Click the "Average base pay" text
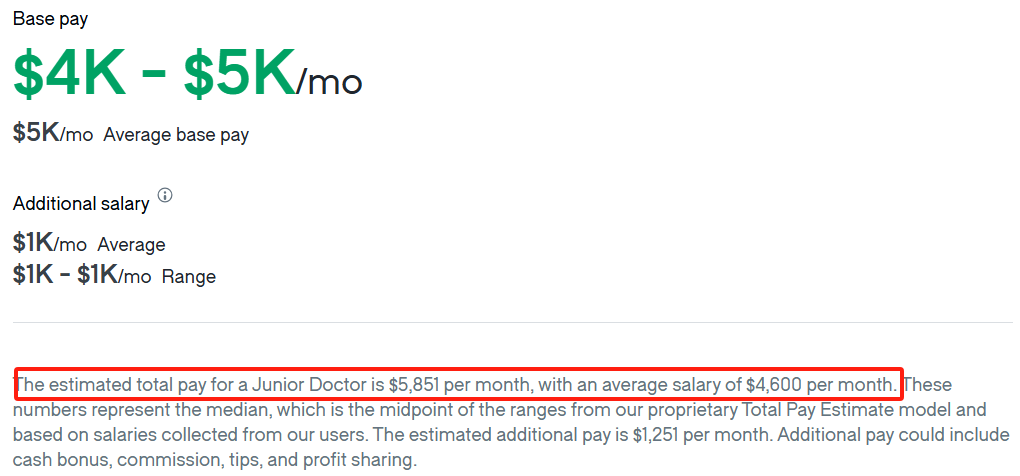The height and width of the screenshot is (476, 1020). click(x=176, y=135)
